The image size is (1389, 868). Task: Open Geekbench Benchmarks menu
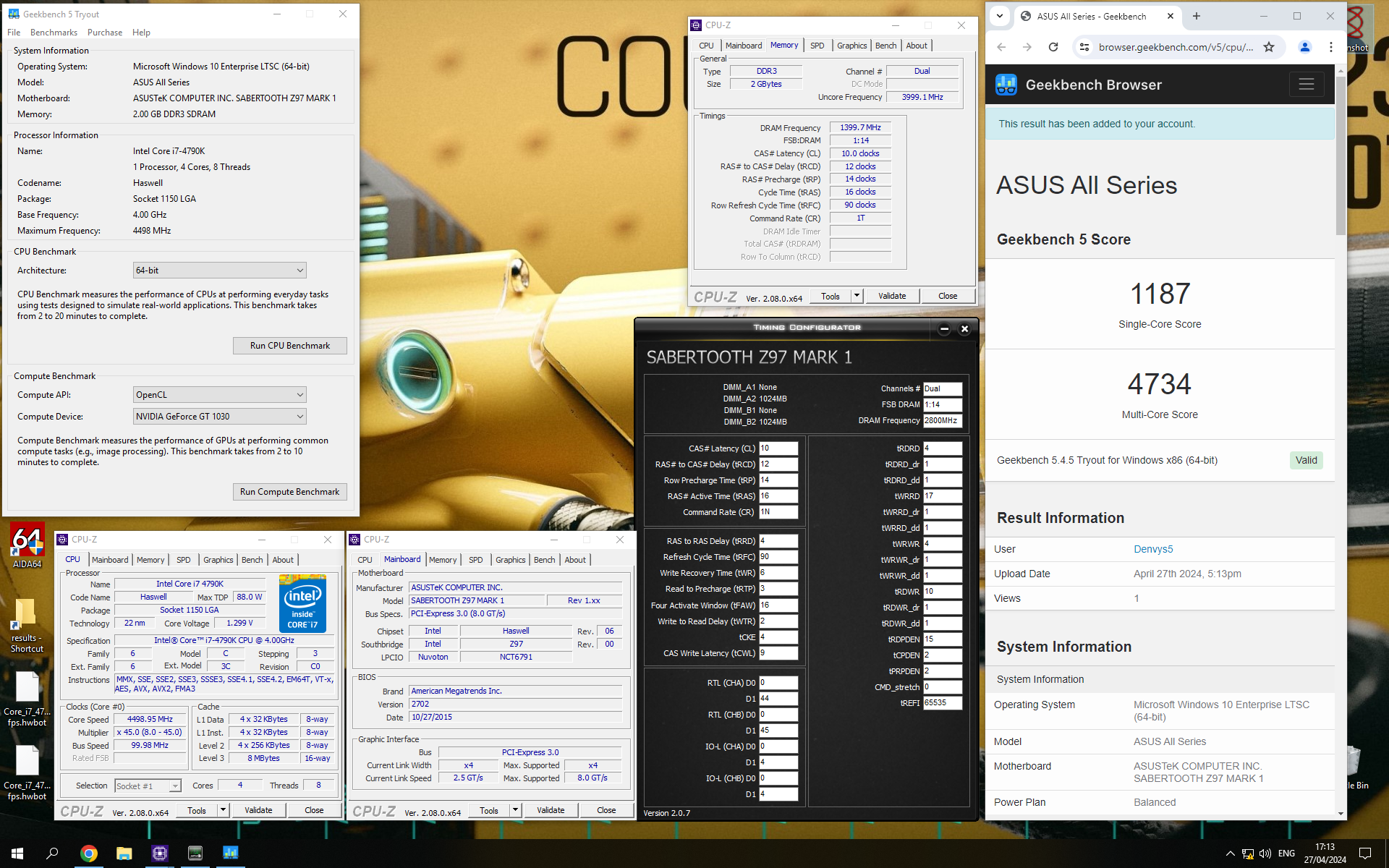[x=54, y=33]
